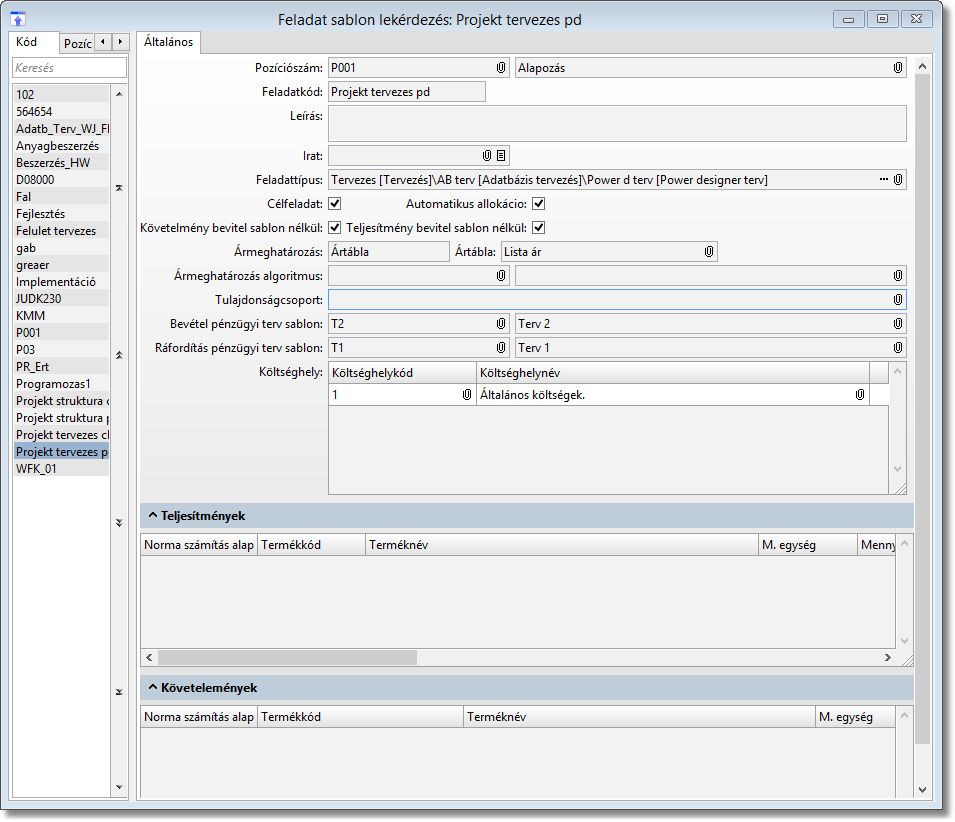Switch to the Pozíc tab in the sidebar
The image size is (955, 822).
click(77, 43)
